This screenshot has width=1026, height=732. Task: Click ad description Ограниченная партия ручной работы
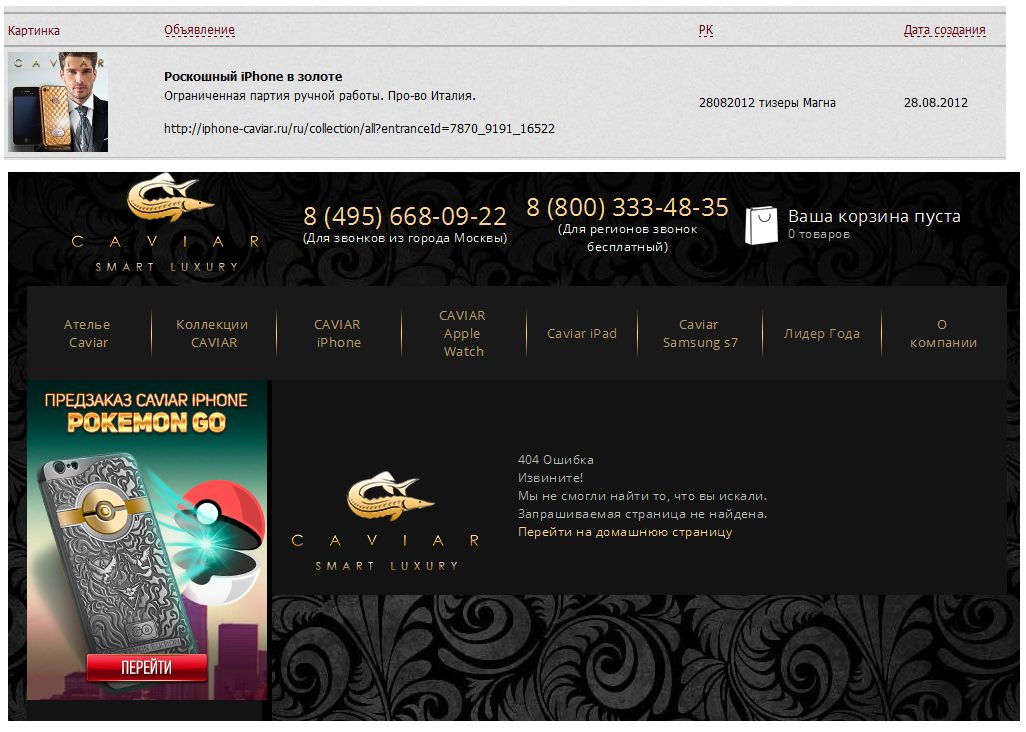click(x=319, y=96)
